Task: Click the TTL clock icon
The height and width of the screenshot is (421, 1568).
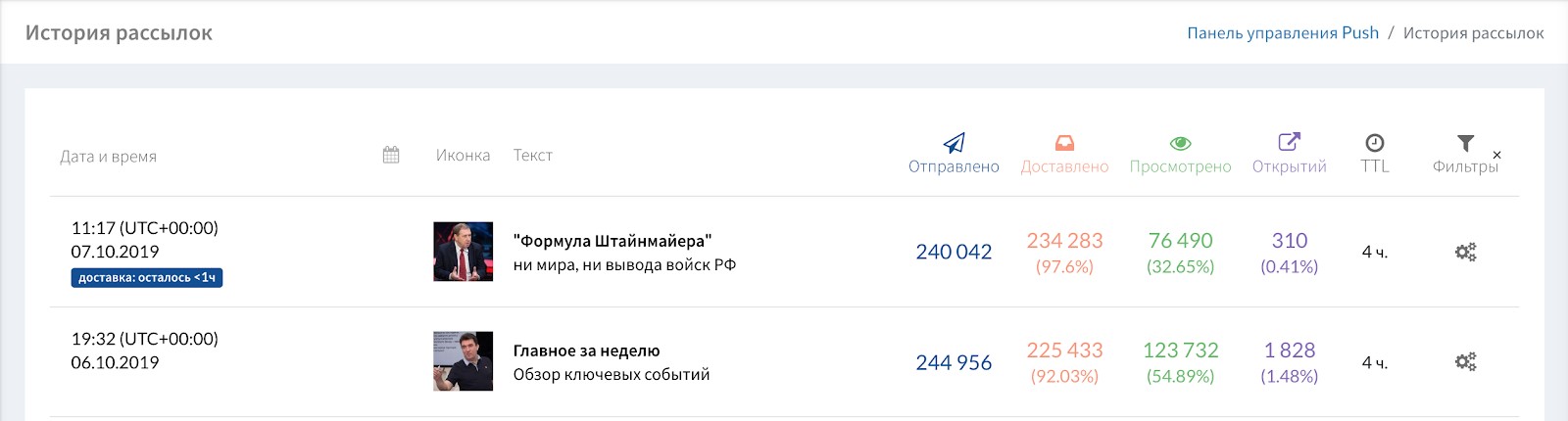Action: [x=1375, y=143]
